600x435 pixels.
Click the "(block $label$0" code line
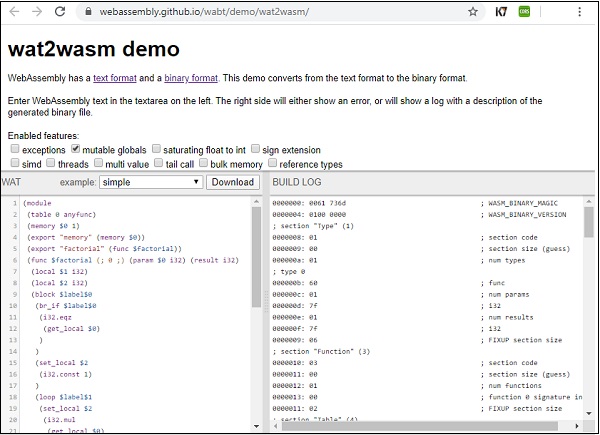click(62, 294)
